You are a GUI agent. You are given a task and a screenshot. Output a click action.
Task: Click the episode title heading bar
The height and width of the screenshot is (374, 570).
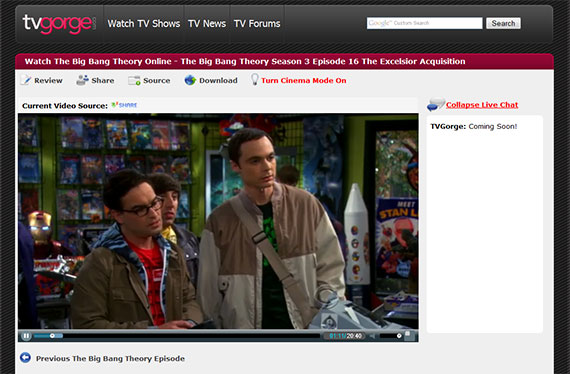pyautogui.click(x=284, y=61)
